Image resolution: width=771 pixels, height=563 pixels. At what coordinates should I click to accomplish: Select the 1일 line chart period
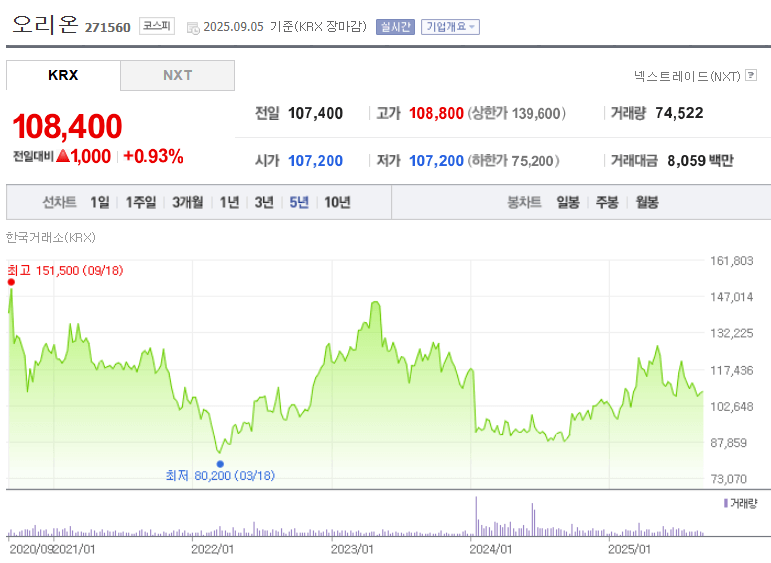[100, 202]
